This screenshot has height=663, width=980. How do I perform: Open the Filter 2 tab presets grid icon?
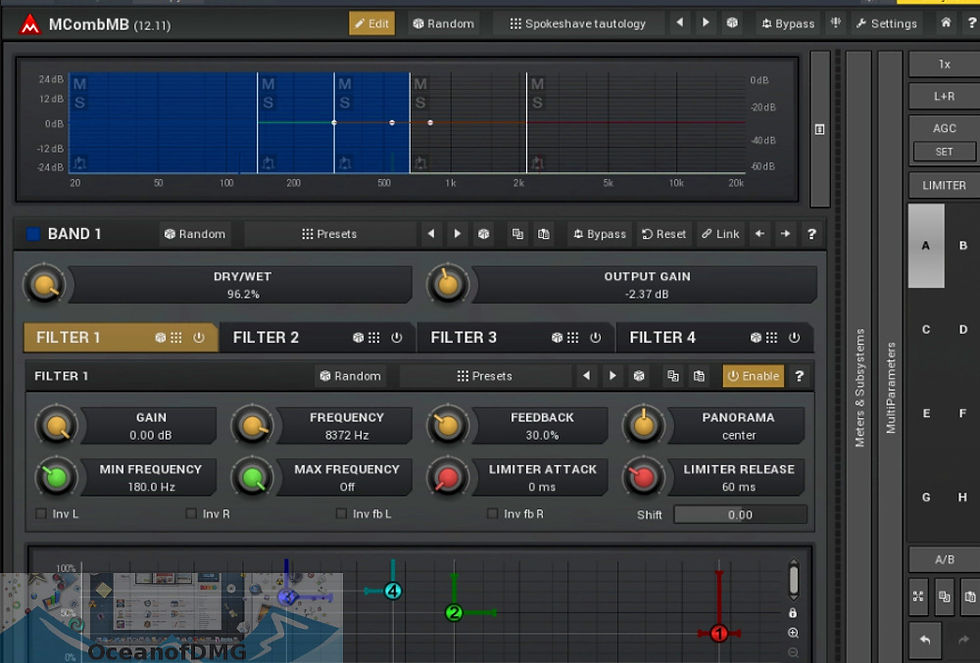coord(374,337)
